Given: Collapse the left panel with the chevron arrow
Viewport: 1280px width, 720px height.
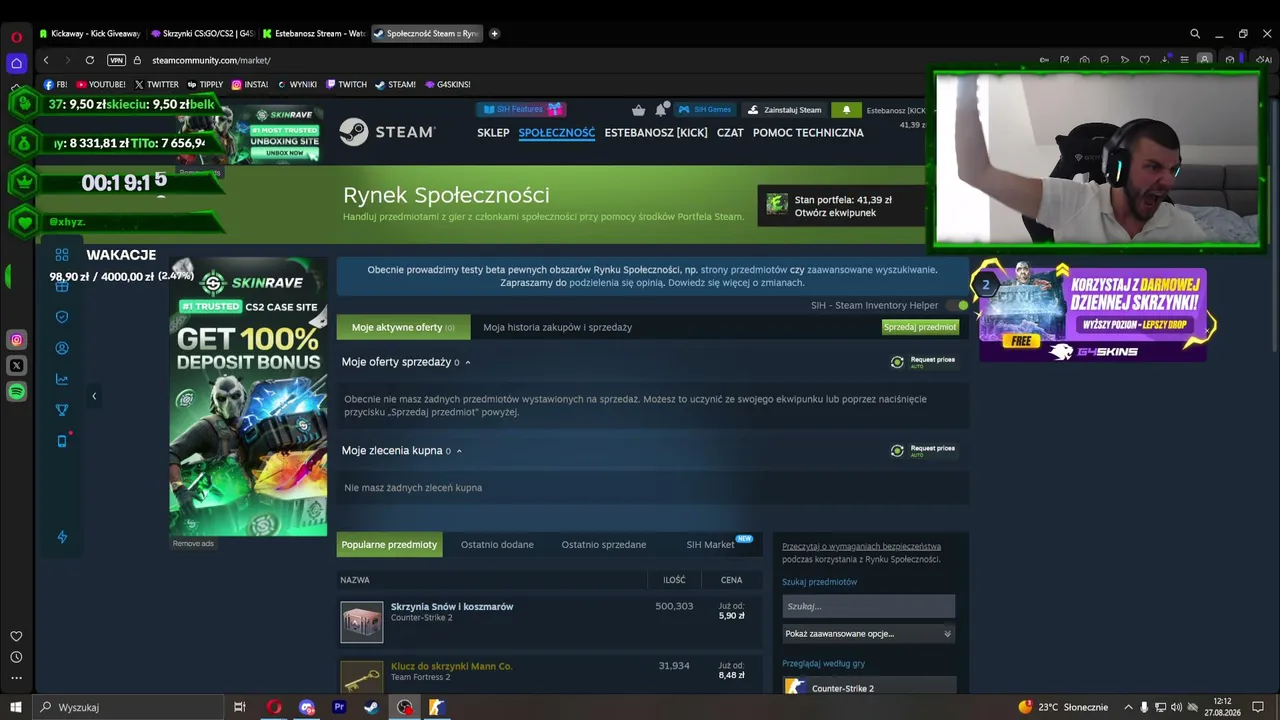Looking at the screenshot, I should 94,396.
